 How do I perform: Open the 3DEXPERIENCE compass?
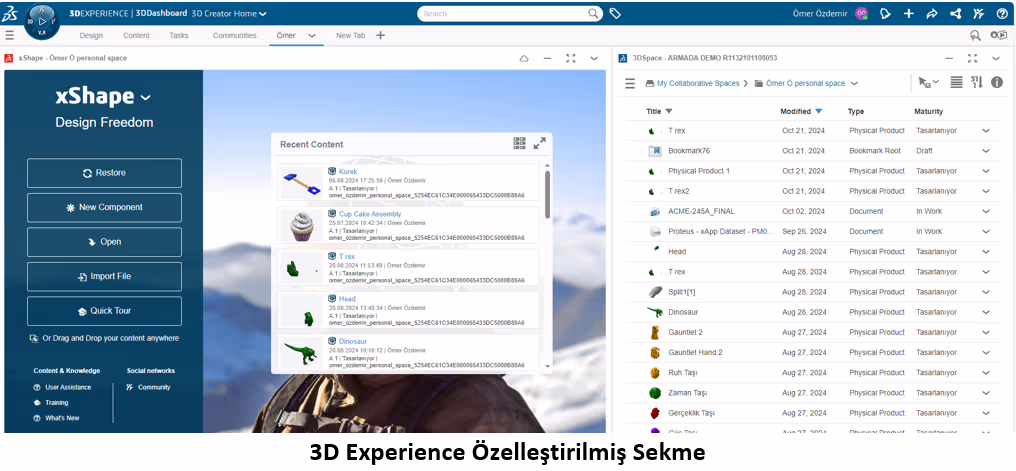pos(42,21)
